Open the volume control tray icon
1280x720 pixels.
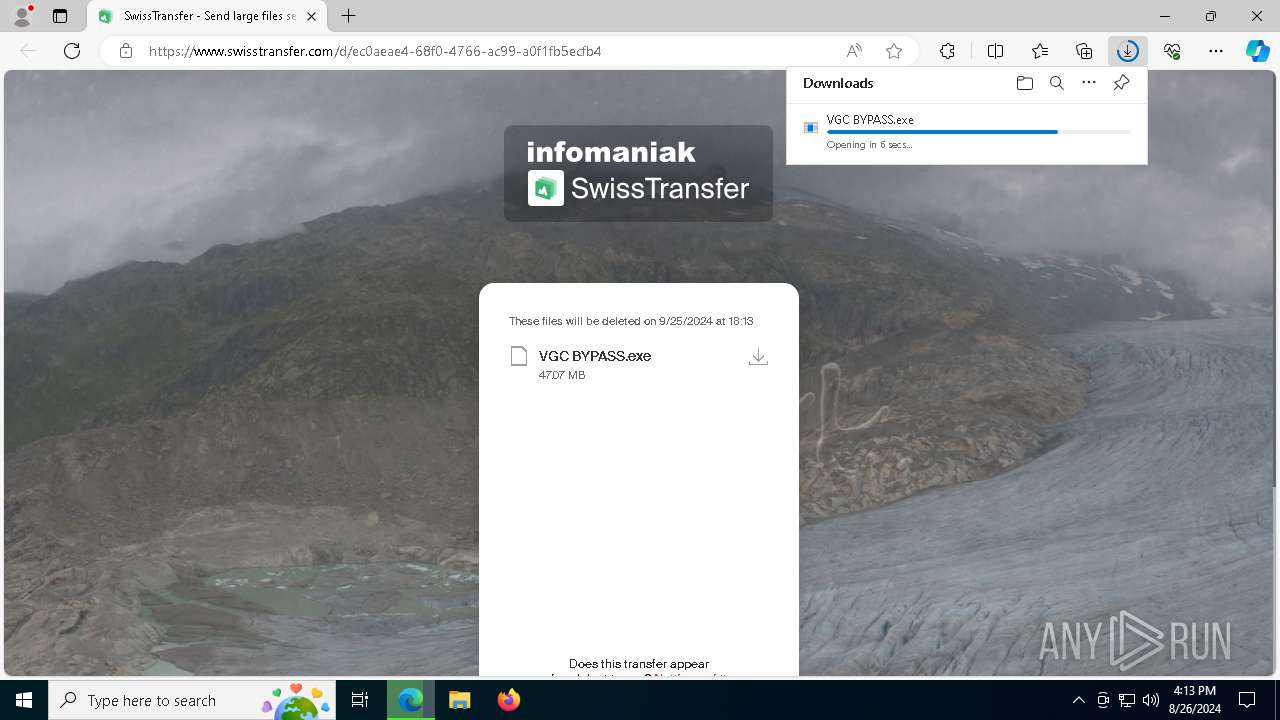(1150, 700)
